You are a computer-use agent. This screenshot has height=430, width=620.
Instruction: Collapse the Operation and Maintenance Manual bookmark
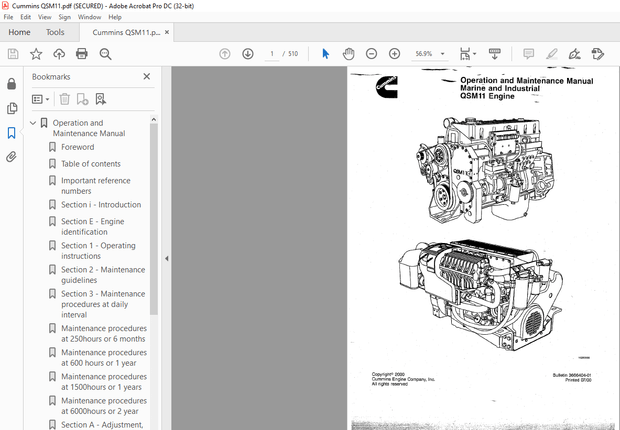(33, 123)
